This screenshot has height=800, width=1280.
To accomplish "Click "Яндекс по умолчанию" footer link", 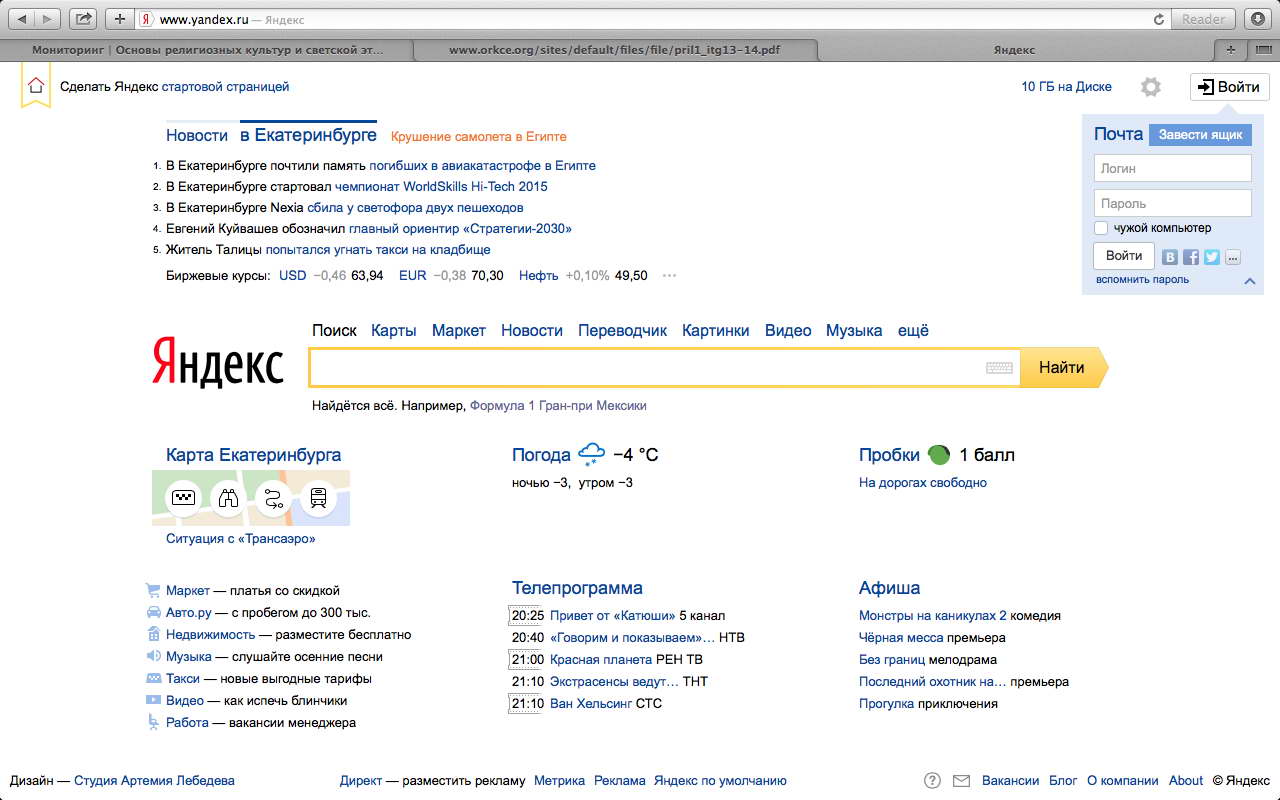I will click(720, 781).
